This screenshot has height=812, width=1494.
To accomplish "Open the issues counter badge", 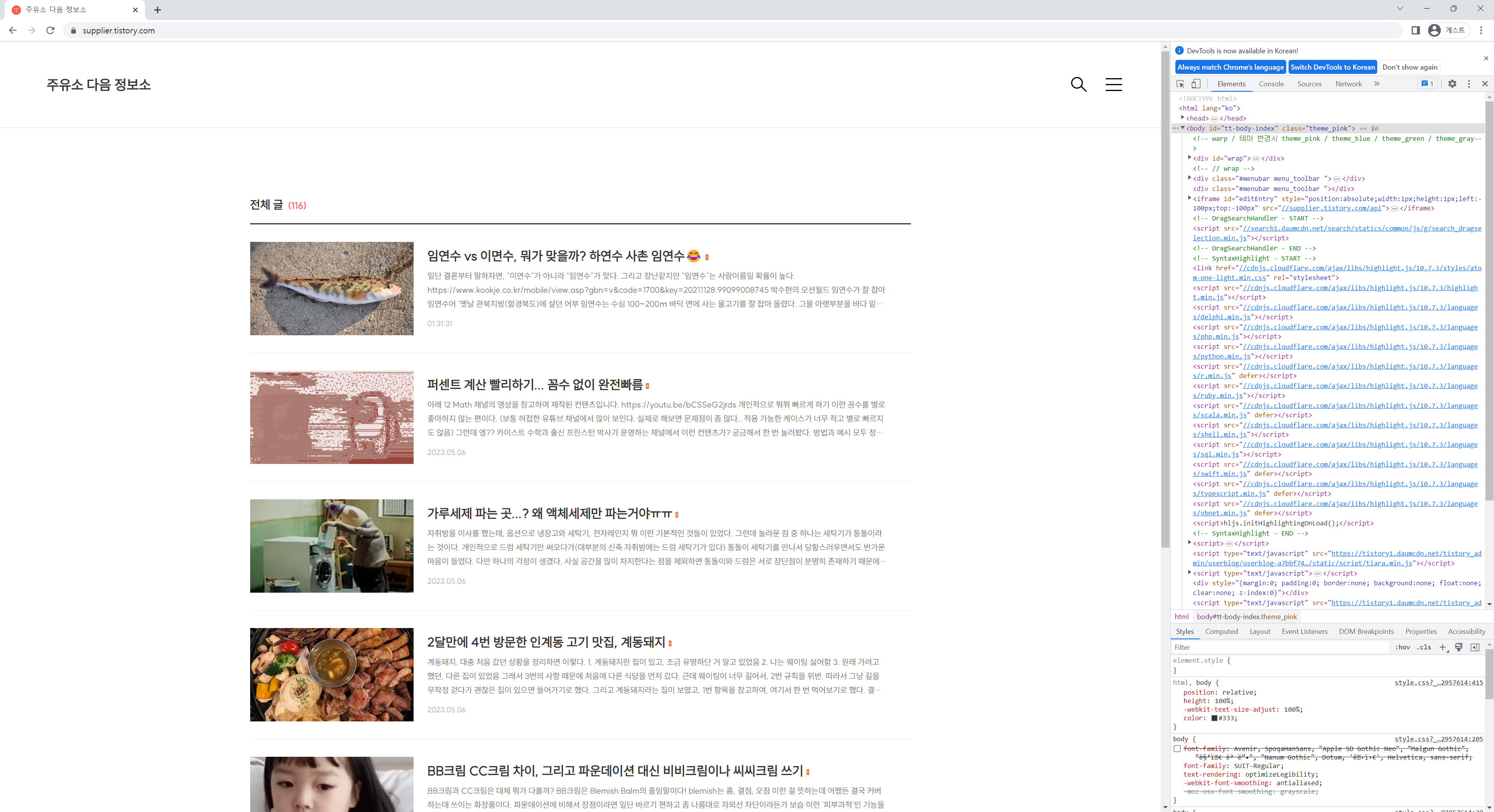I will [1427, 84].
